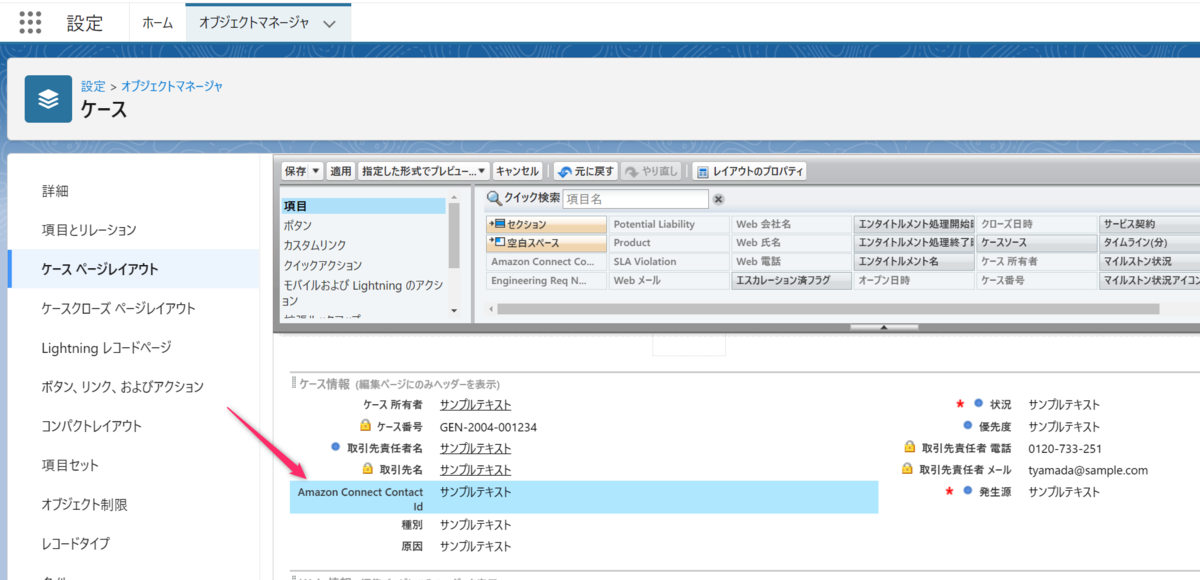Click the セクション palette element
The height and width of the screenshot is (580, 1200).
click(x=546, y=224)
